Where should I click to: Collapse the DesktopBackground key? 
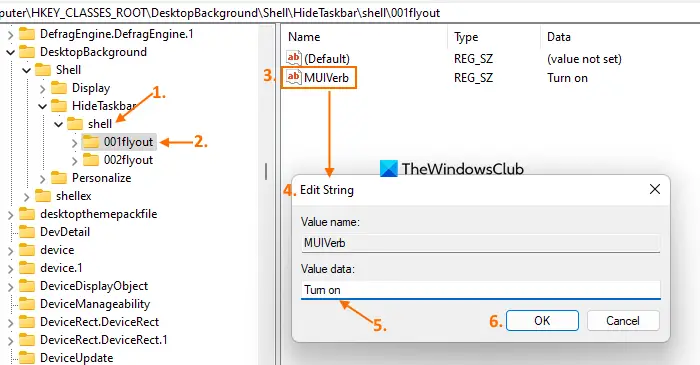click(x=10, y=53)
